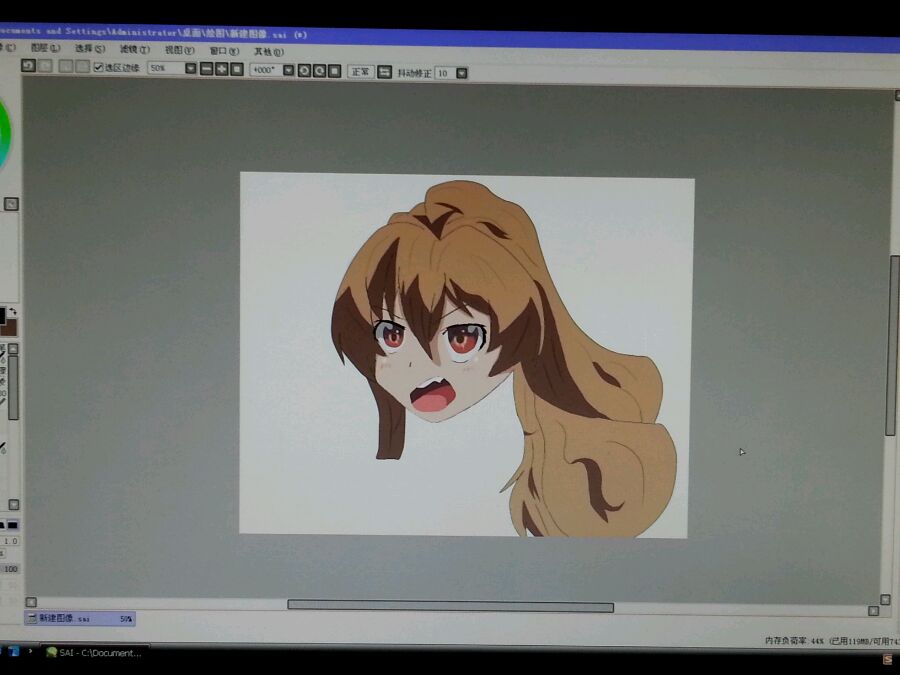Open the 抖动修正 stabilizer dropdown arrow
Image resolution: width=900 pixels, height=675 pixels.
(x=461, y=73)
